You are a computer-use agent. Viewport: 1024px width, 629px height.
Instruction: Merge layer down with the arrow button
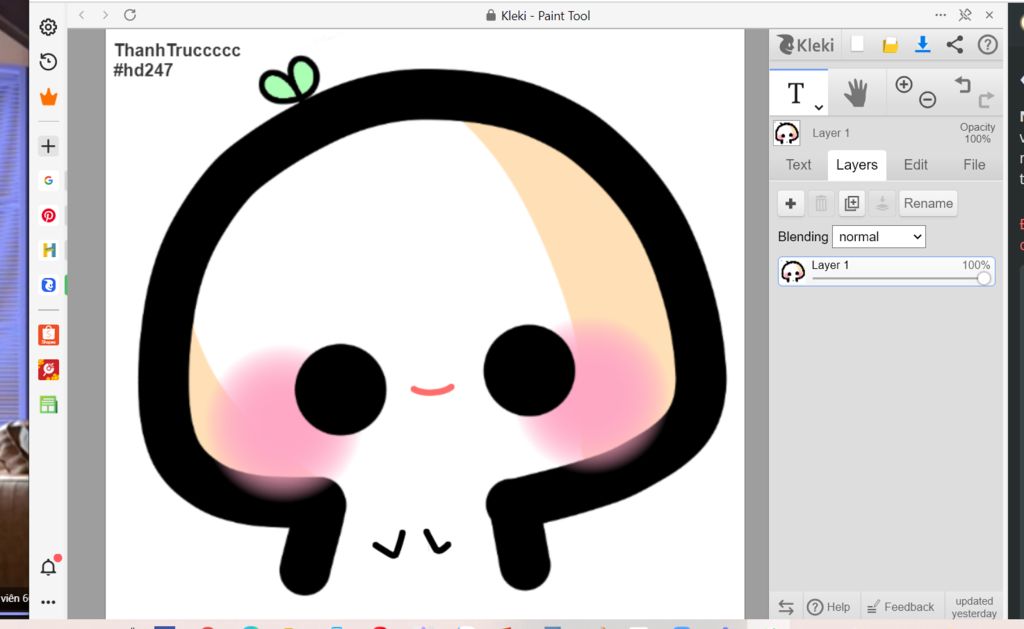(882, 204)
